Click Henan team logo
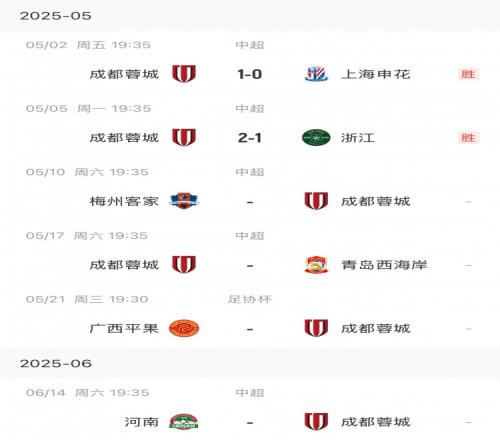This screenshot has width=500, height=440. (x=184, y=422)
